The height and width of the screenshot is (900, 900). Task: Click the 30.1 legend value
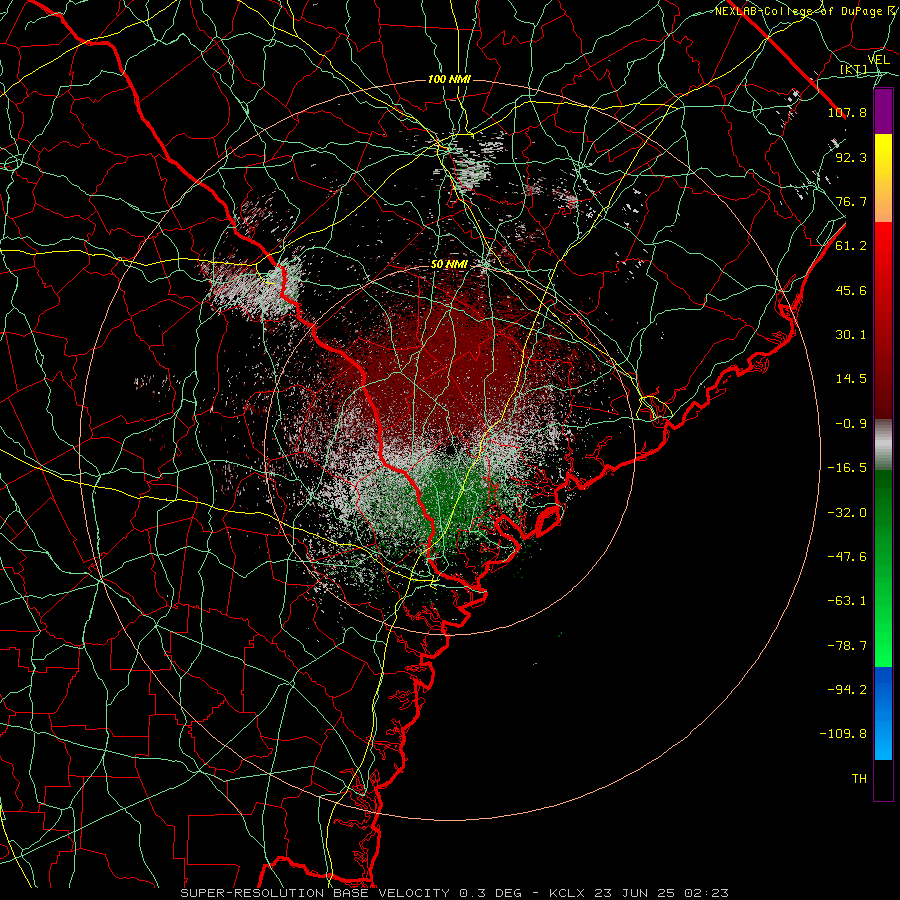(851, 335)
